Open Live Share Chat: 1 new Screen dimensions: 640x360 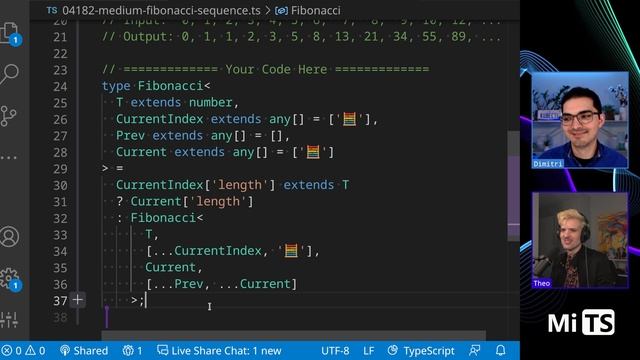pyautogui.click(x=220, y=351)
